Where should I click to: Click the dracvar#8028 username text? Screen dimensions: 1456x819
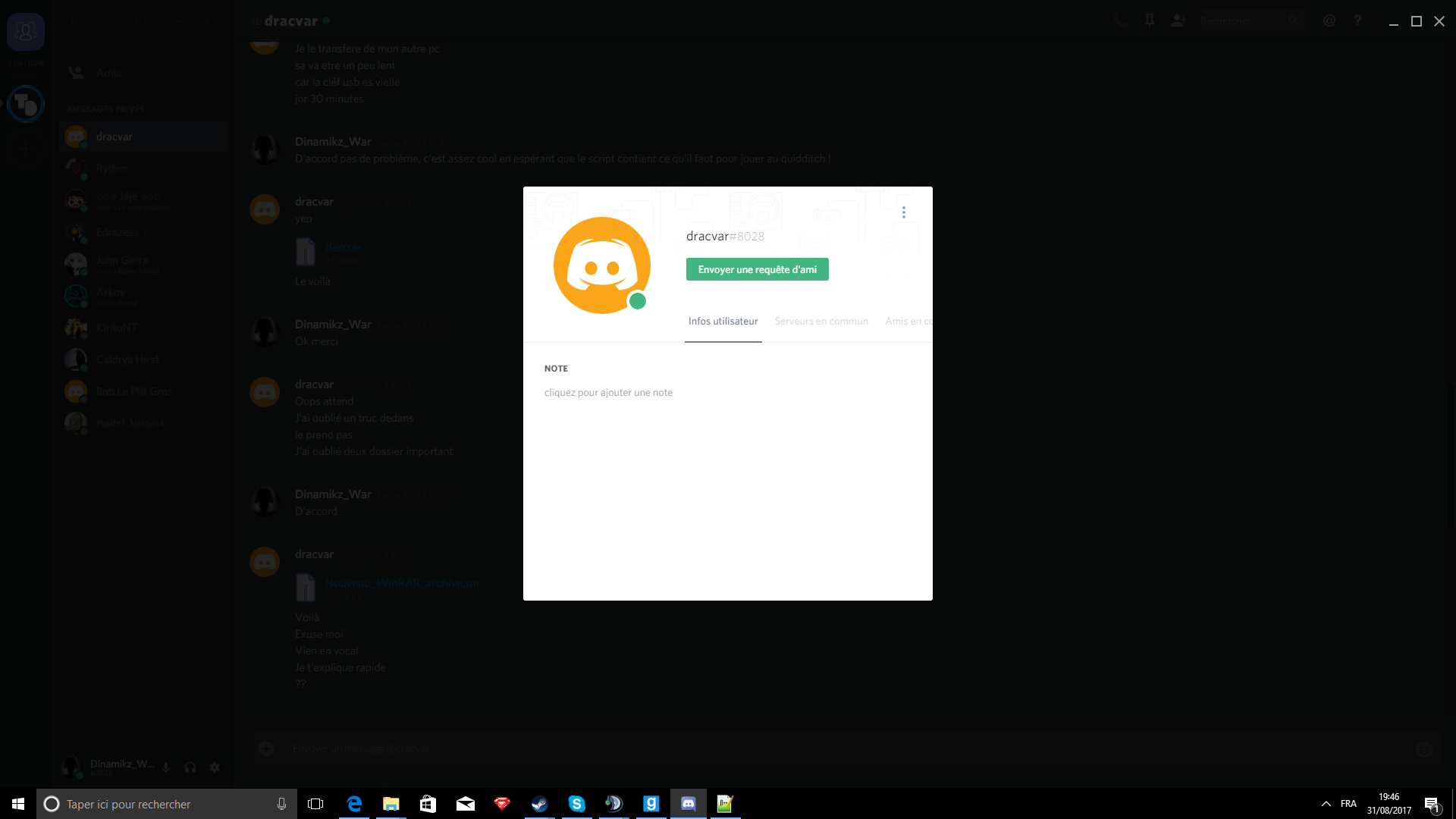(725, 237)
